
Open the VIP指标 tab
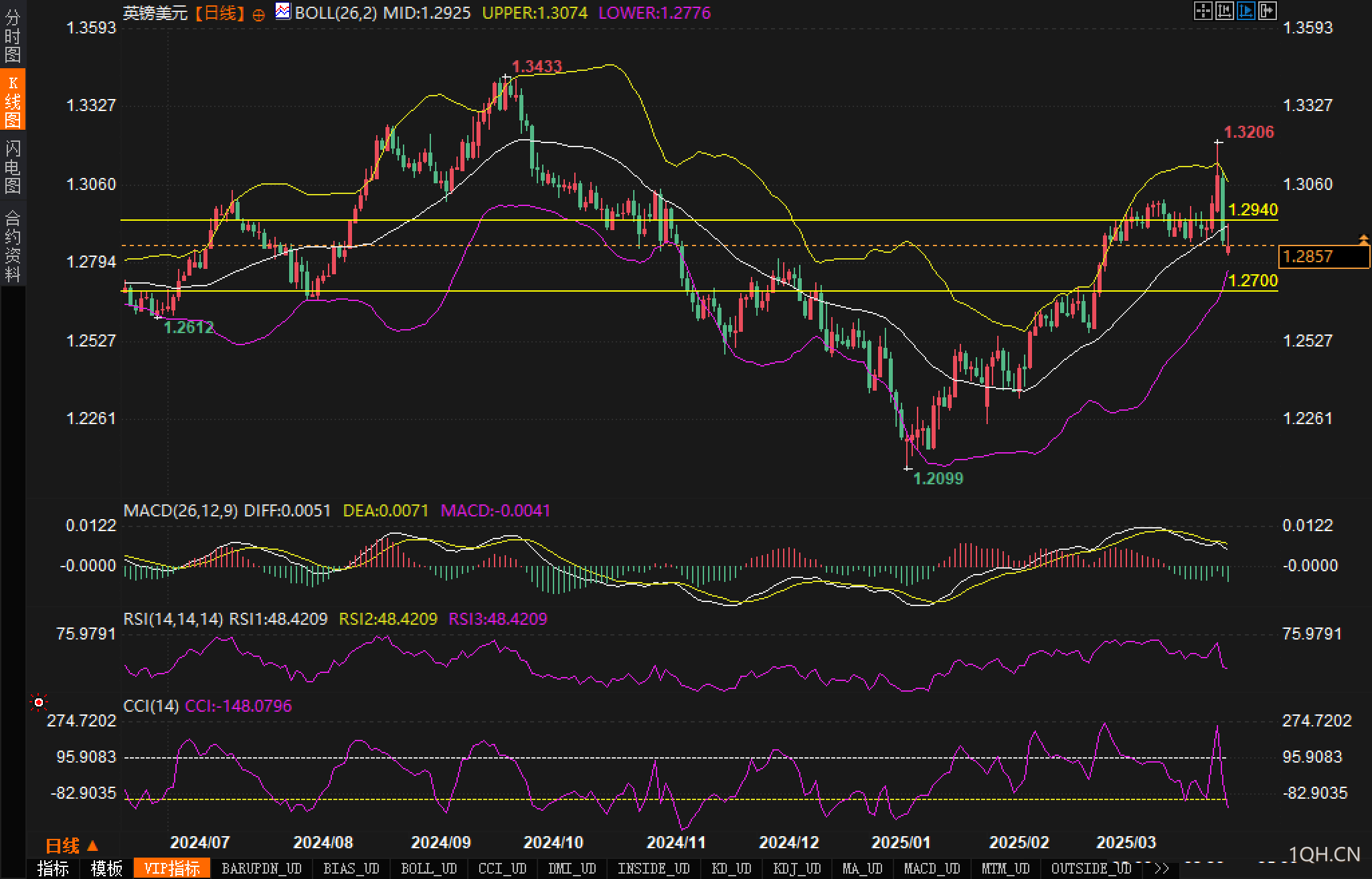172,869
